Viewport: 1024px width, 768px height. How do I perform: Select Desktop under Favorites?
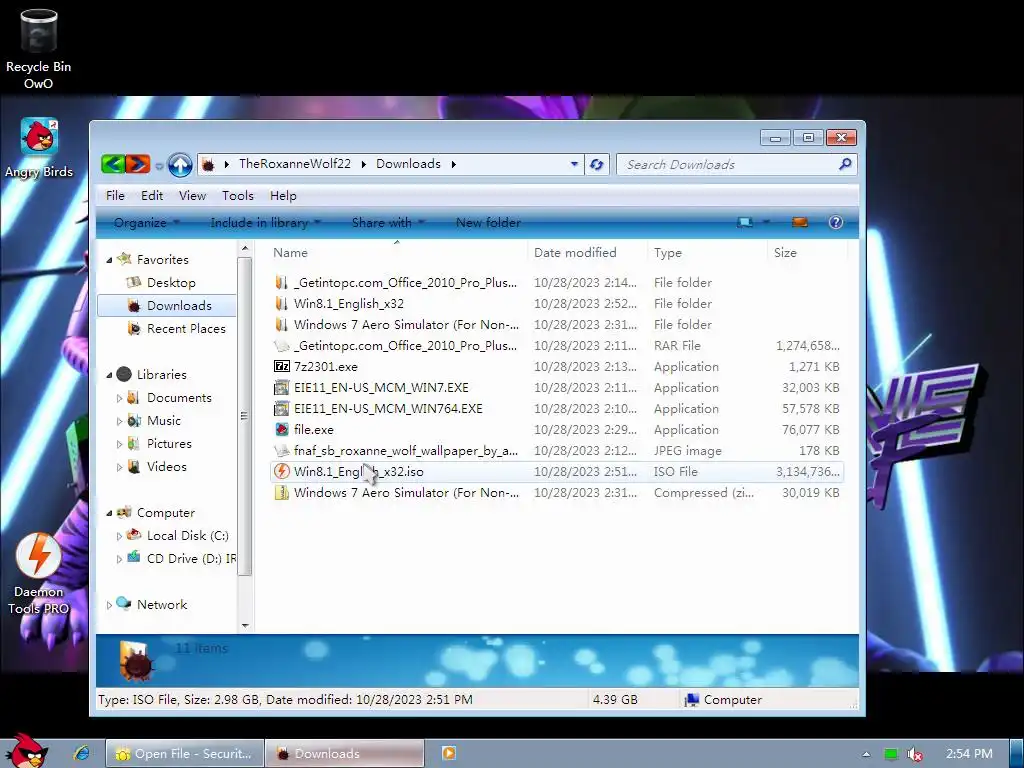click(x=170, y=283)
